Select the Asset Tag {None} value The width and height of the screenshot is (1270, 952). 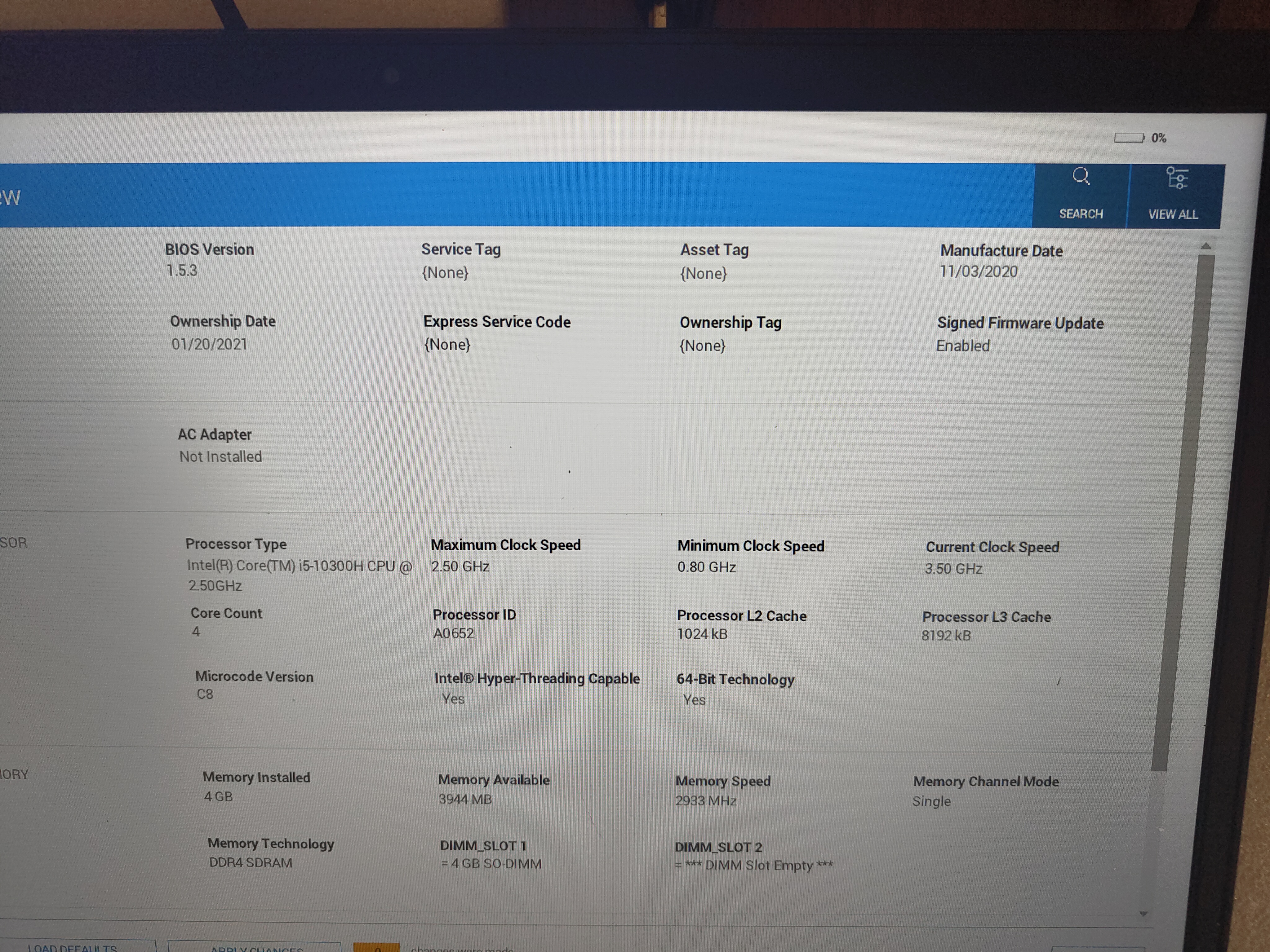point(703,274)
